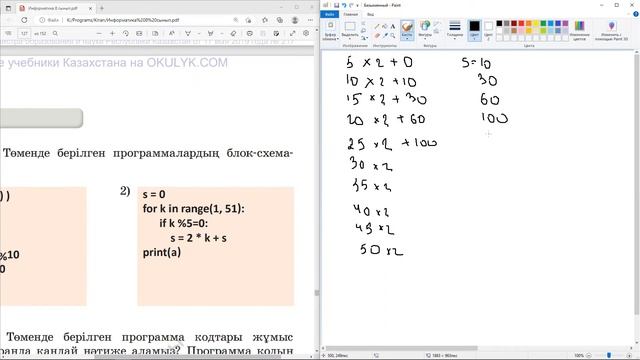Open the File menu in Paint
Viewport: 640px width, 360px height.
(x=329, y=14)
